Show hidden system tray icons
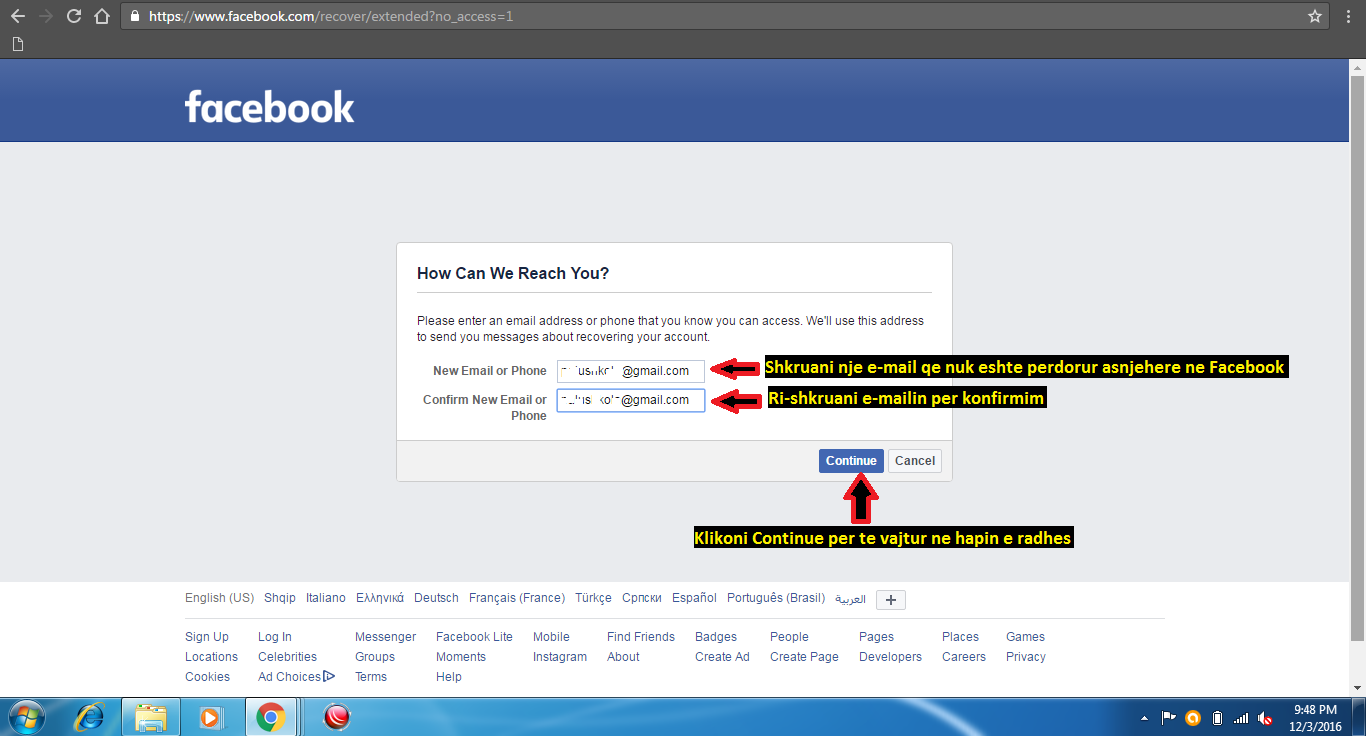1366x736 pixels. click(1144, 718)
